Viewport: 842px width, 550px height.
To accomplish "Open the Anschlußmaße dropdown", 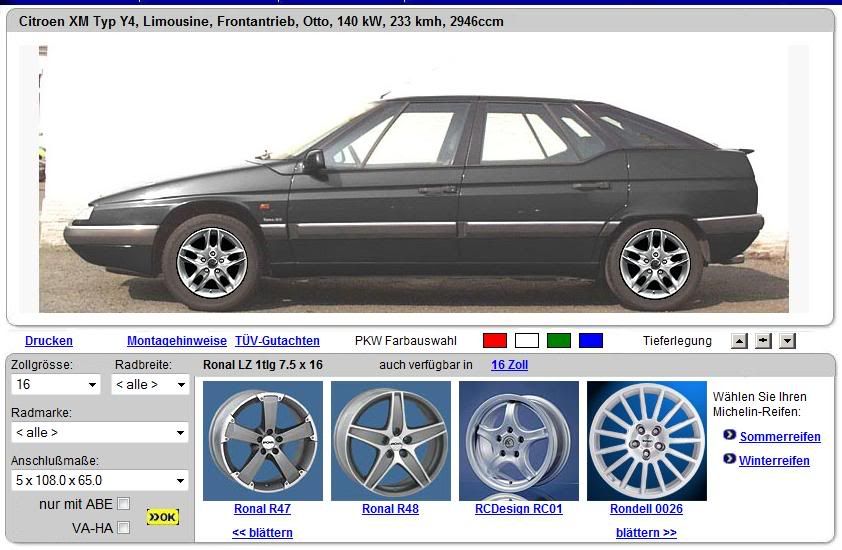I will click(100, 480).
